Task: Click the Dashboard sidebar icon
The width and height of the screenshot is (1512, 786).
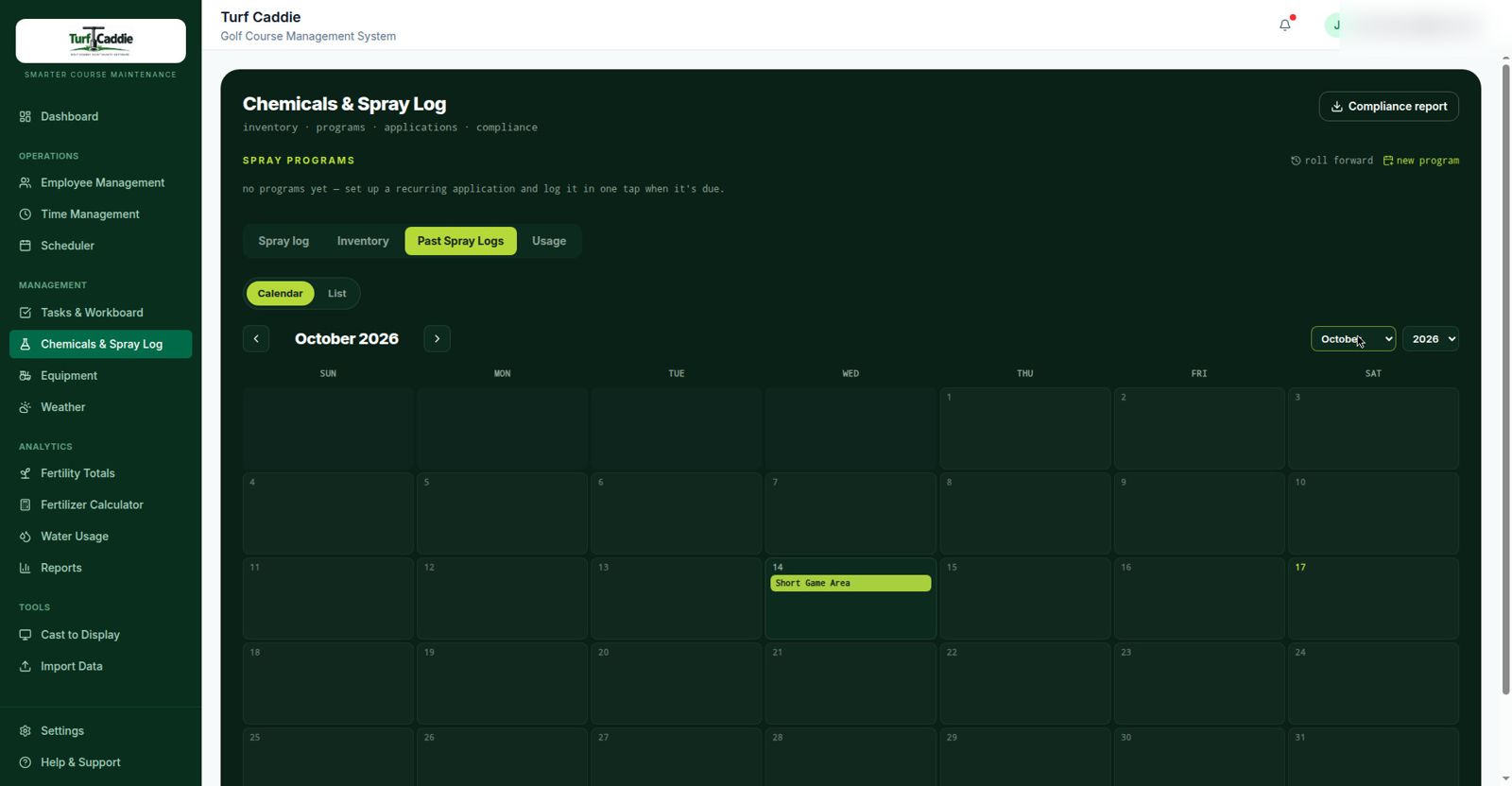Action: (26, 116)
